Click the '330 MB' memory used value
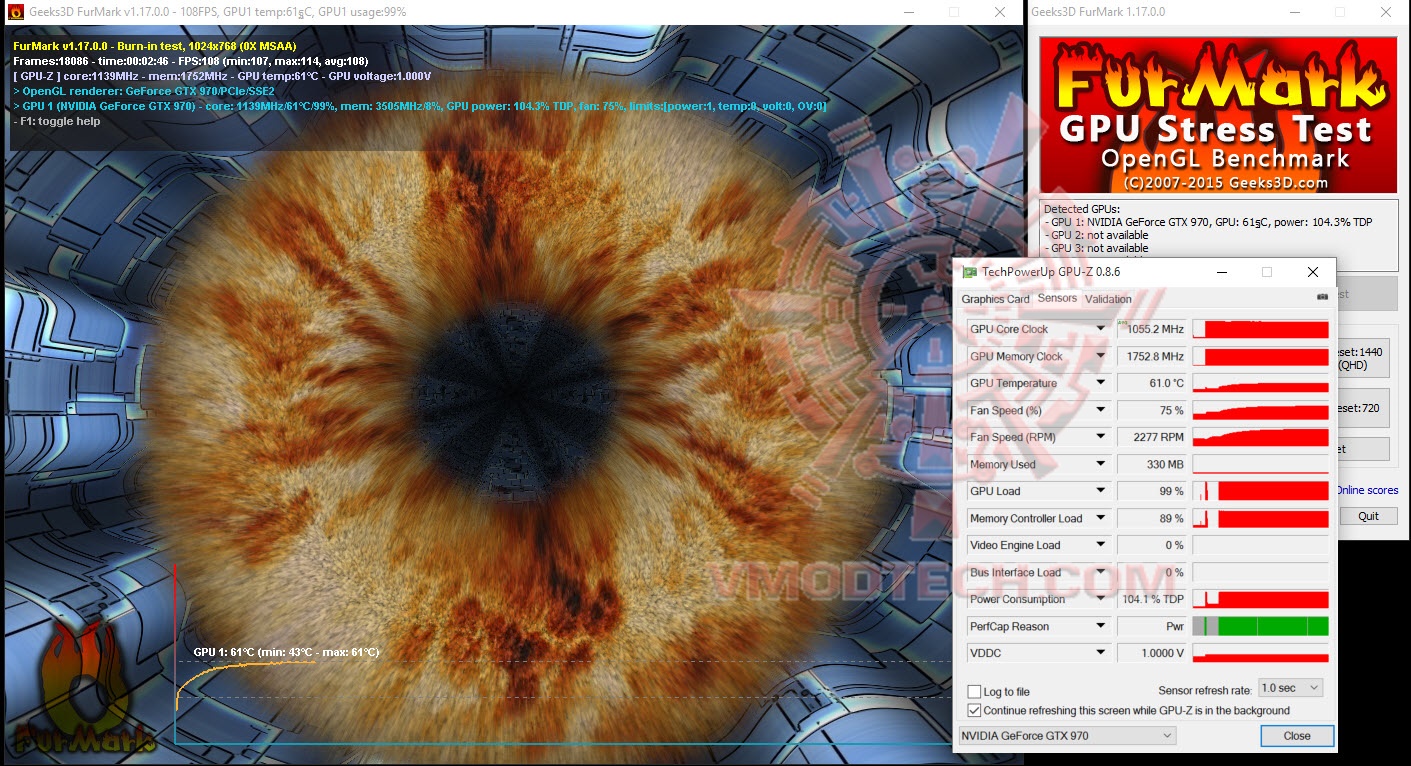 pos(1165,464)
